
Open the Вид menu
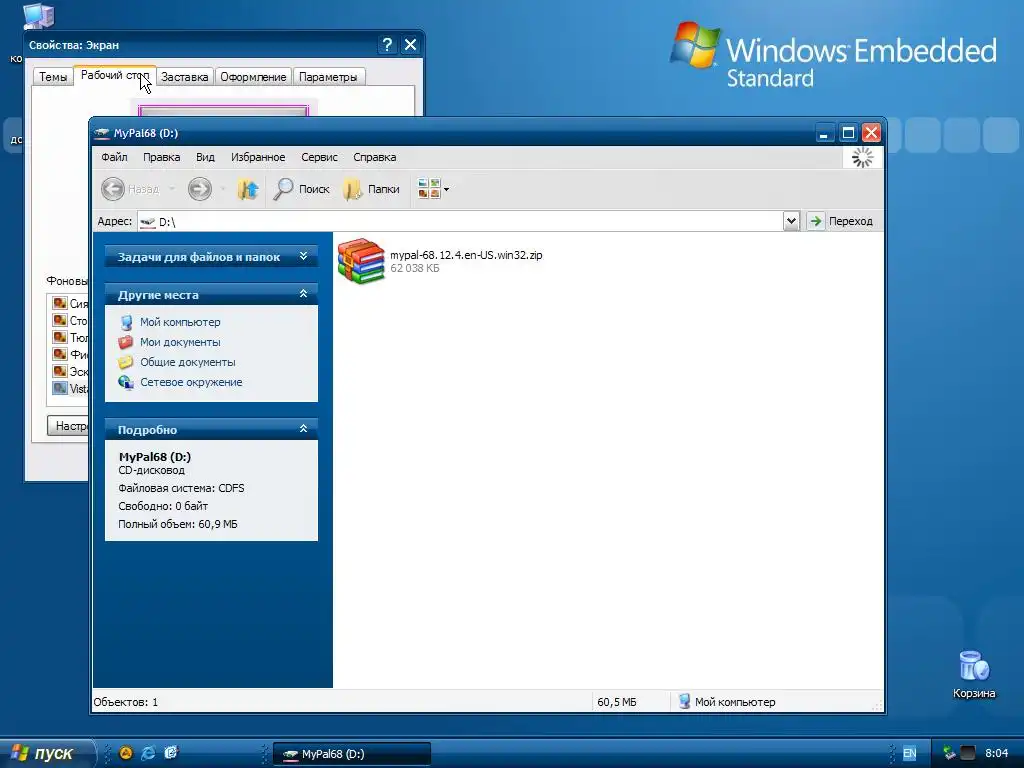205,157
